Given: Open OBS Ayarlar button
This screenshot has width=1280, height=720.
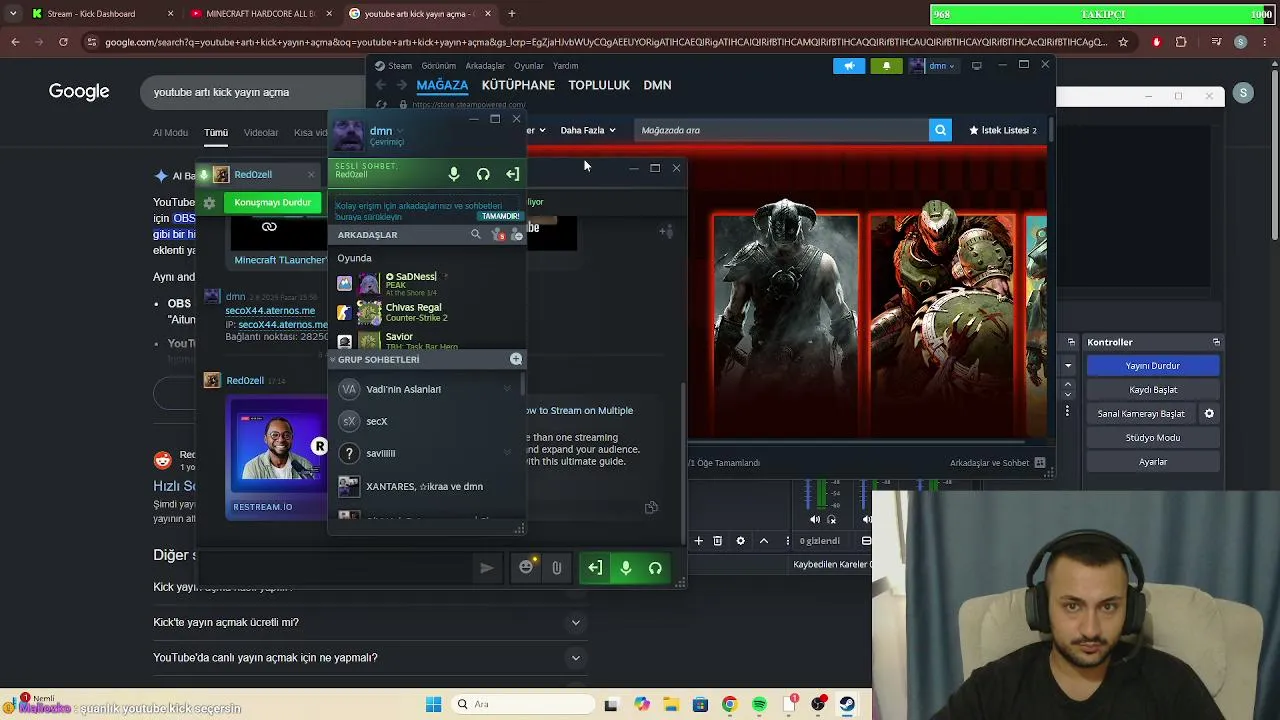Looking at the screenshot, I should click(1153, 462).
